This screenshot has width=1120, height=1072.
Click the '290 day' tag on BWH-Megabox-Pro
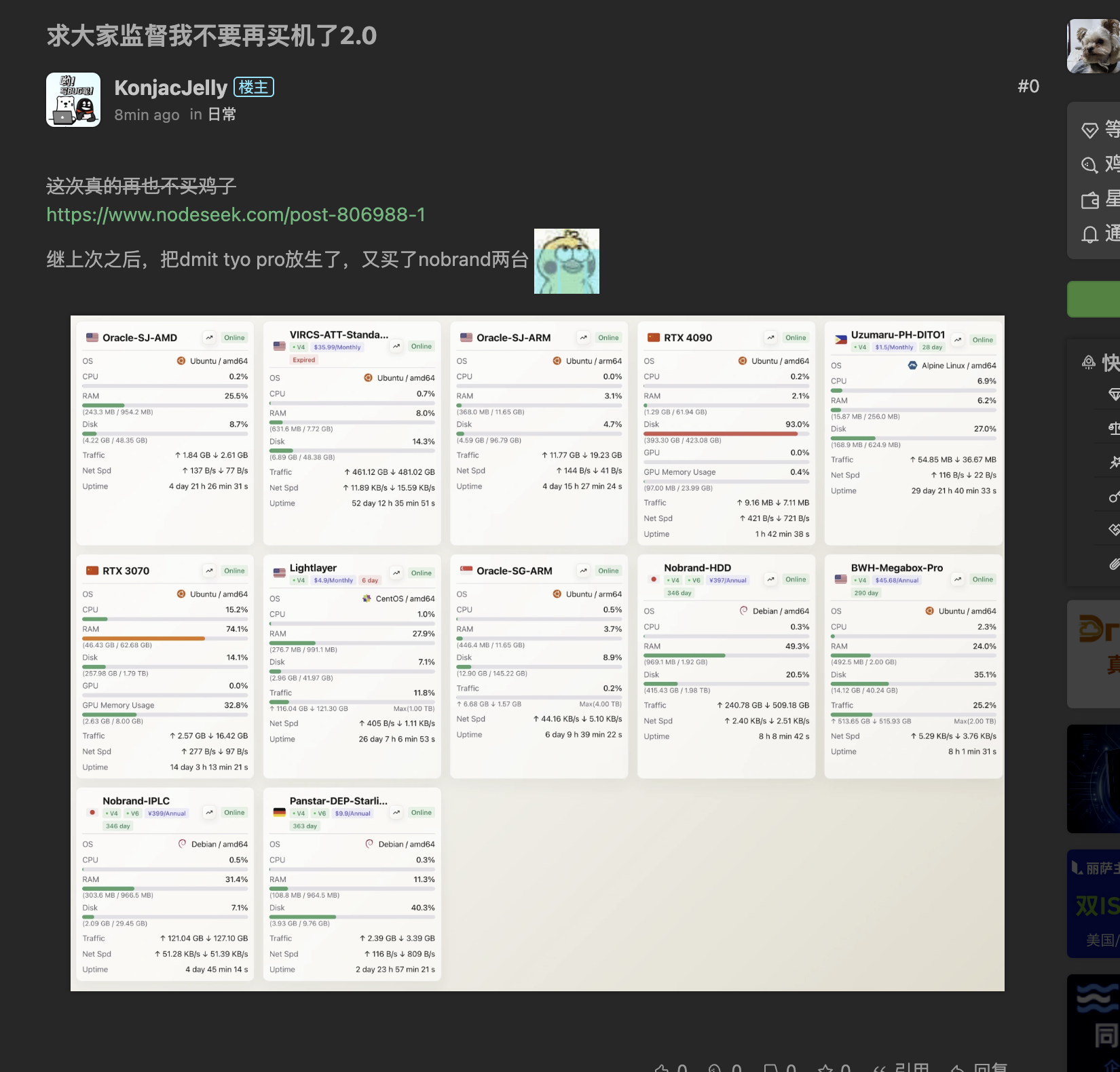(866, 593)
